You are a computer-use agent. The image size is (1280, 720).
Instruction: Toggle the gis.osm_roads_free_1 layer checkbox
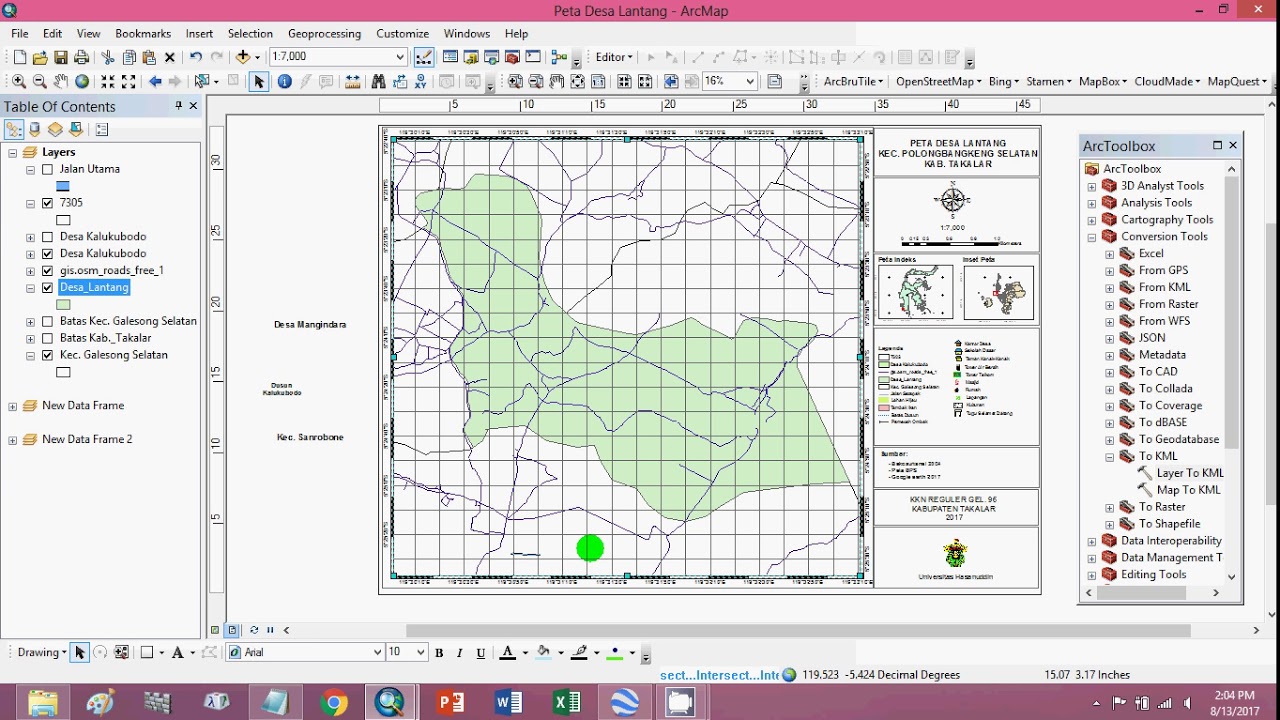48,271
